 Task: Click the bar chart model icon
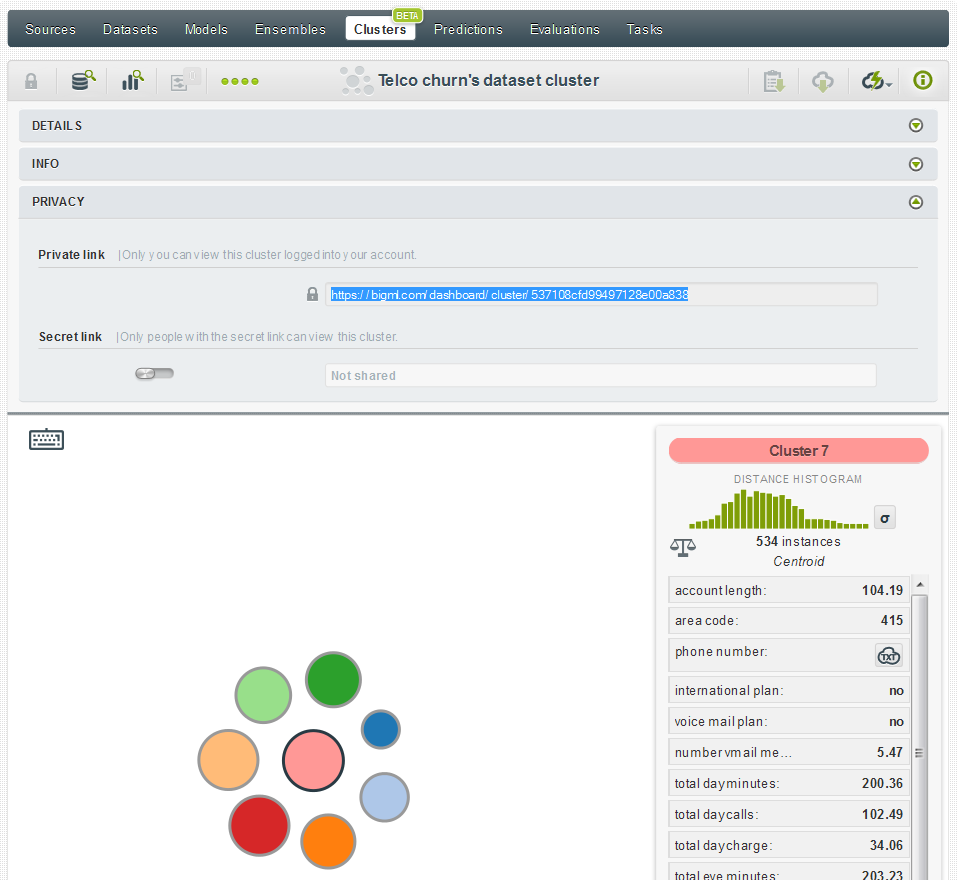tap(132, 81)
